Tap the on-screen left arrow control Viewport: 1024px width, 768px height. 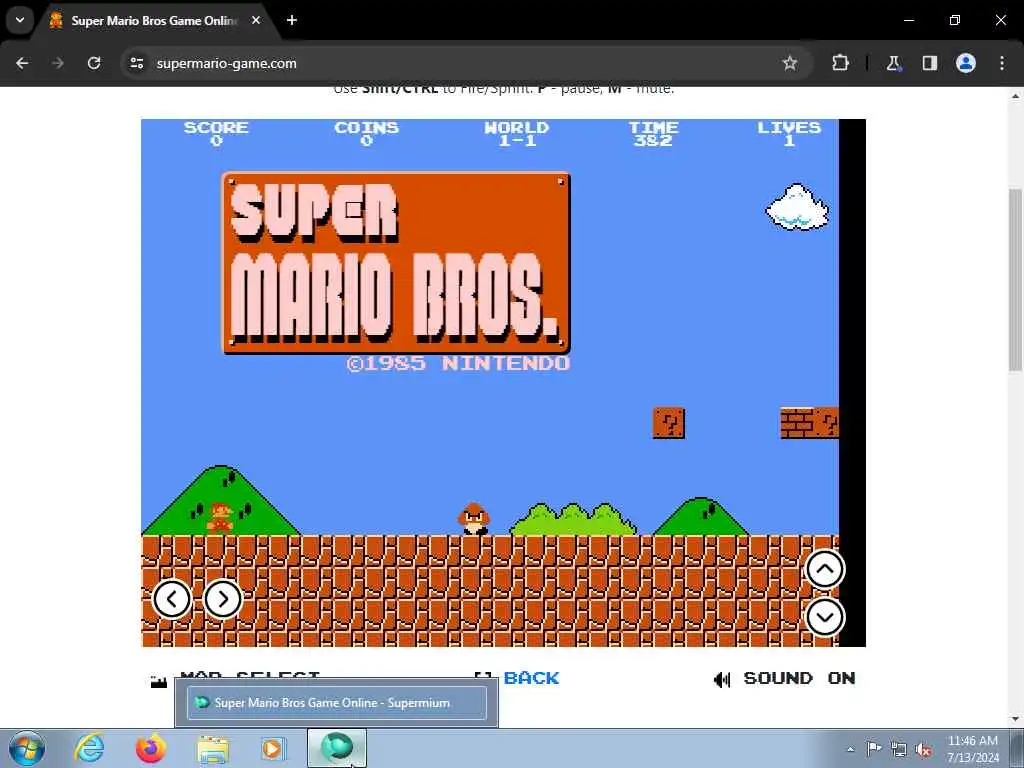(x=172, y=599)
